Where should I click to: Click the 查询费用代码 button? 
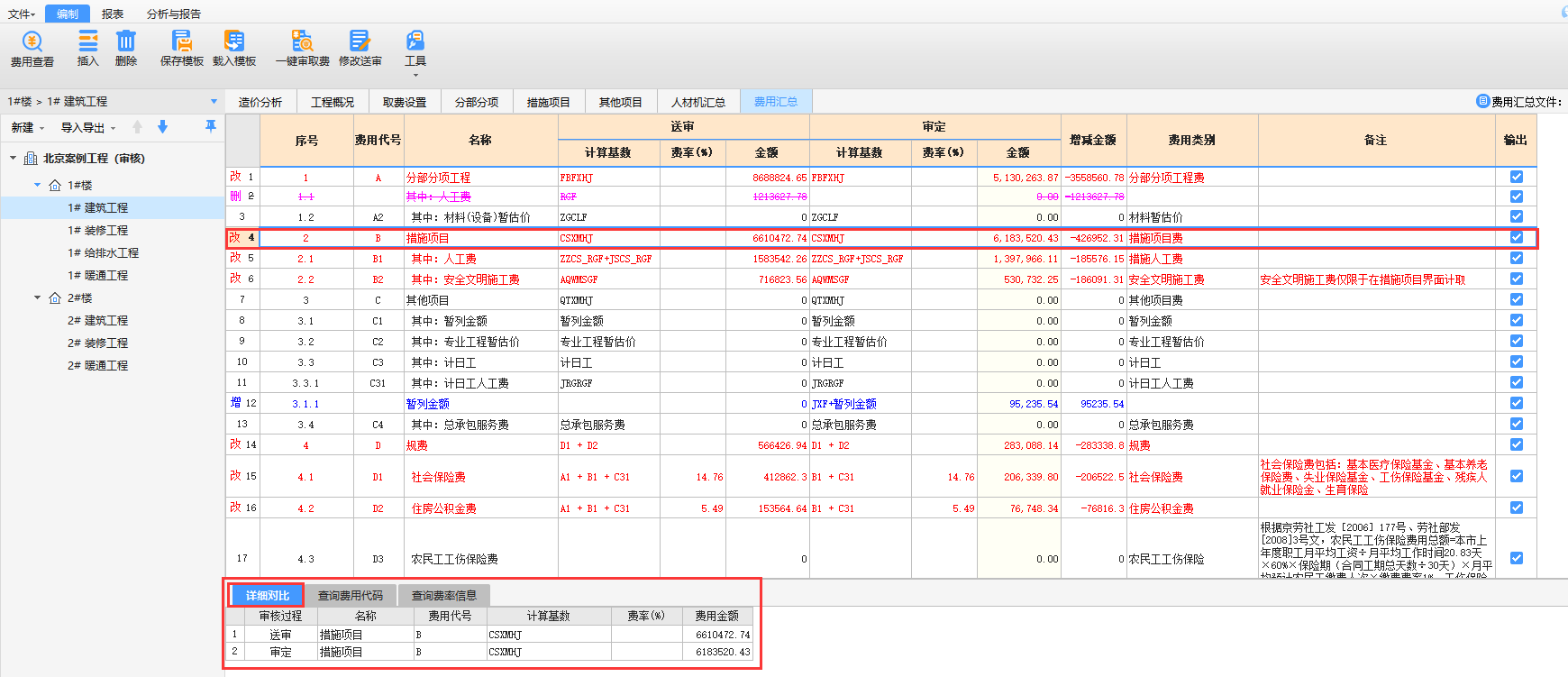point(351,595)
